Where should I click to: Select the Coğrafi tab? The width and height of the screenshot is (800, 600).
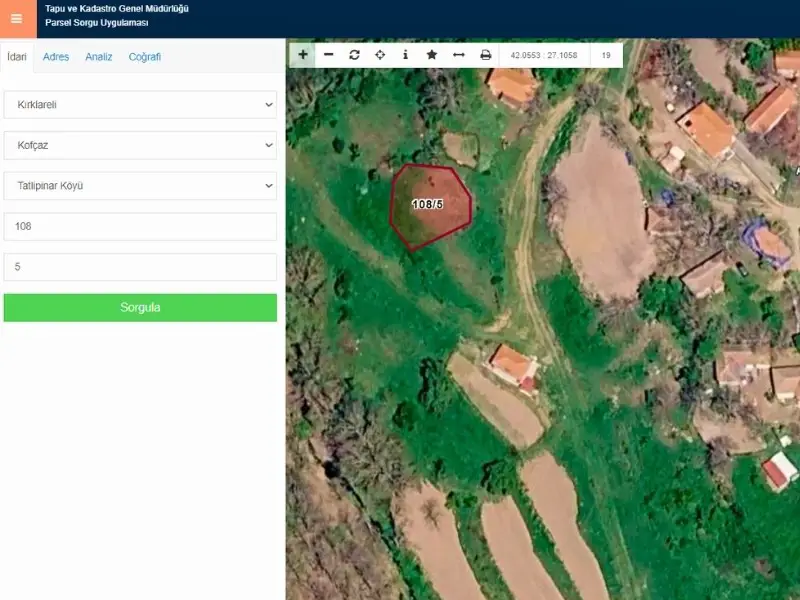pos(144,57)
